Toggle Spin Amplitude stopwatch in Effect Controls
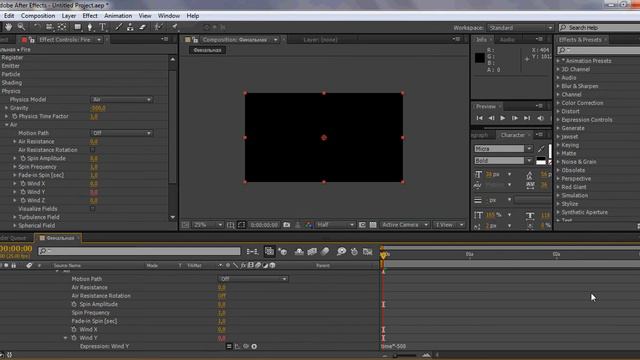 (23, 158)
